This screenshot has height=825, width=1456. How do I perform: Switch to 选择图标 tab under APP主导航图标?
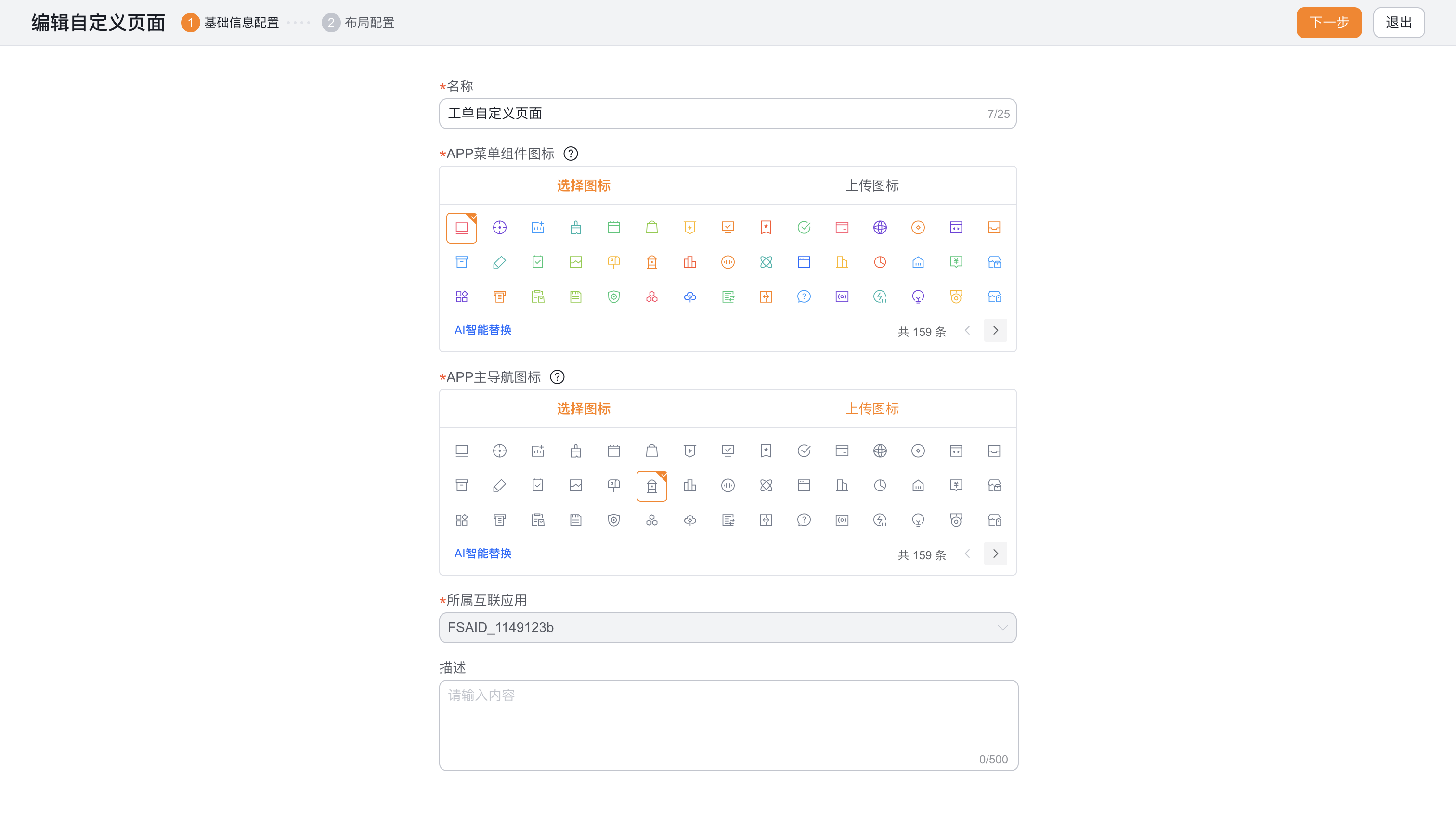tap(583, 409)
